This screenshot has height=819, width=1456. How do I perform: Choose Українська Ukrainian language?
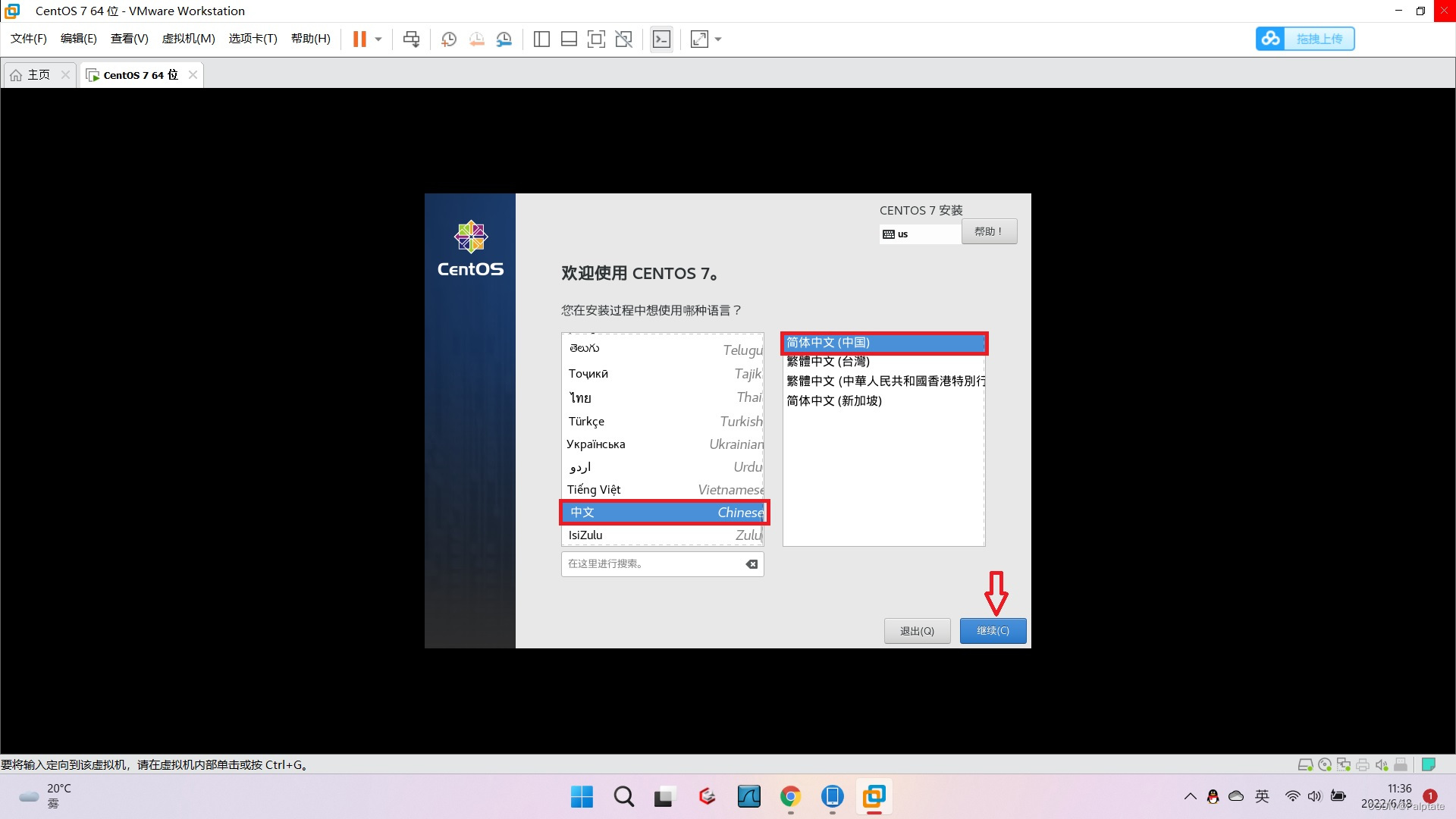[663, 444]
